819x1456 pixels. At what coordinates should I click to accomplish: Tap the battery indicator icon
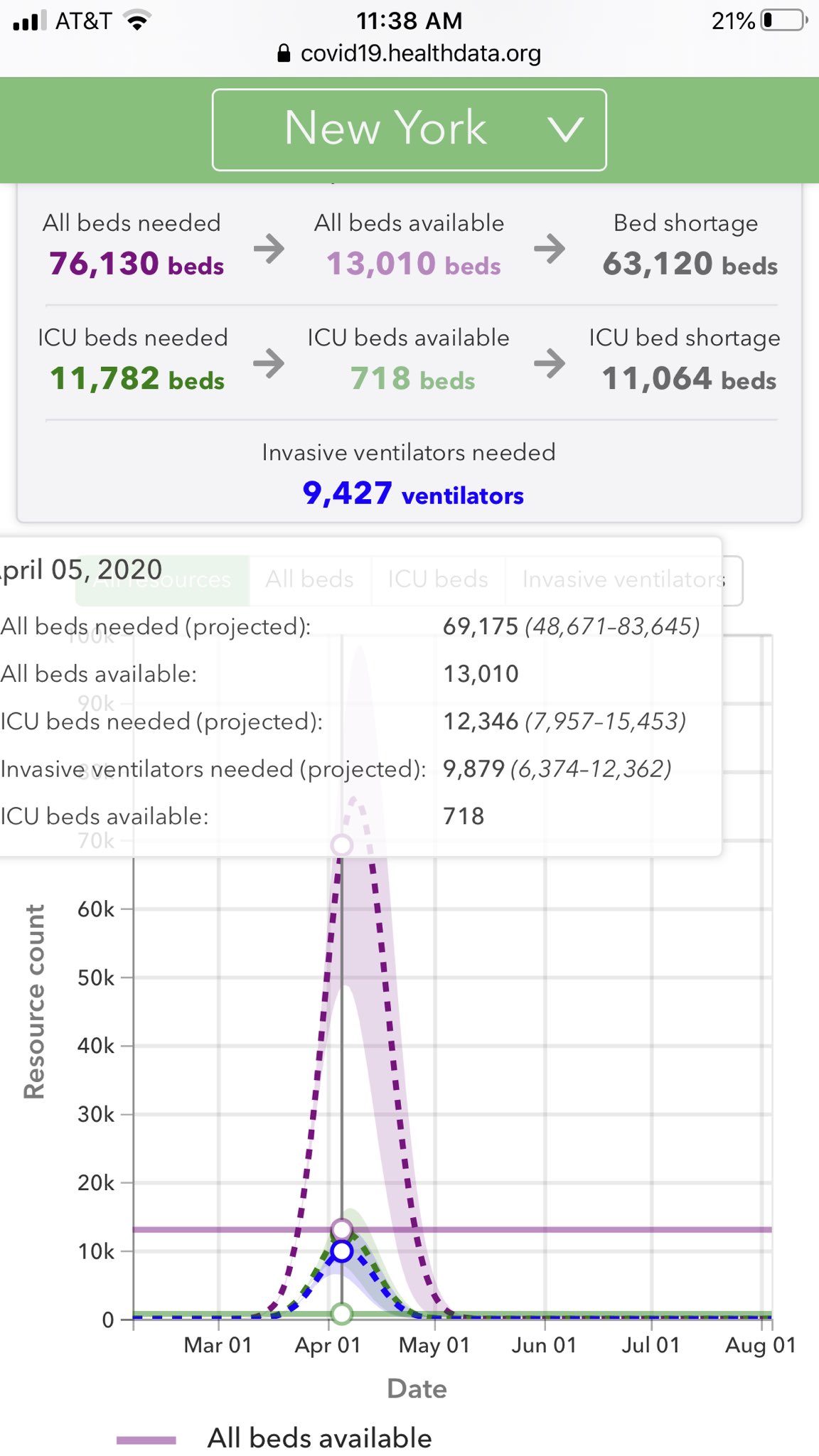(x=785, y=21)
